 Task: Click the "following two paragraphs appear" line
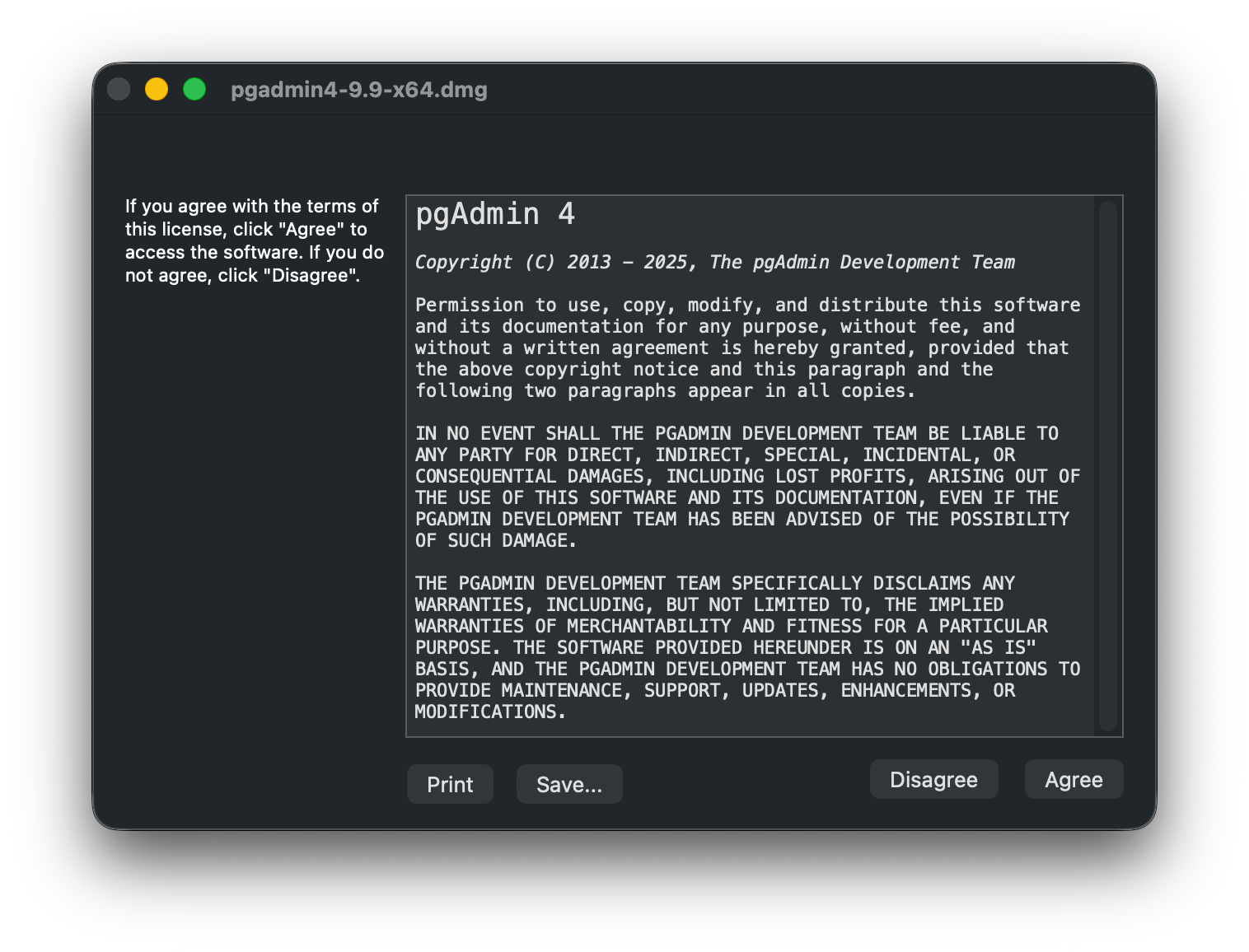tap(665, 390)
